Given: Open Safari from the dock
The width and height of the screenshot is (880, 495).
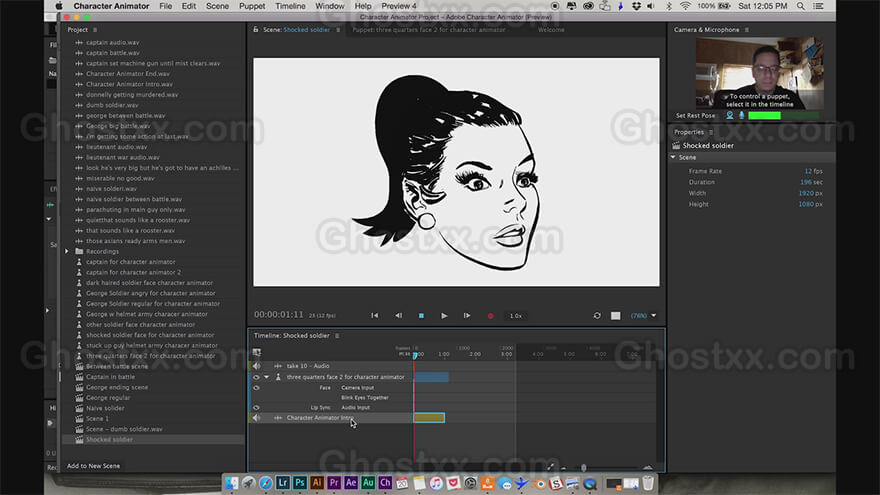Looking at the screenshot, I should tap(265, 483).
